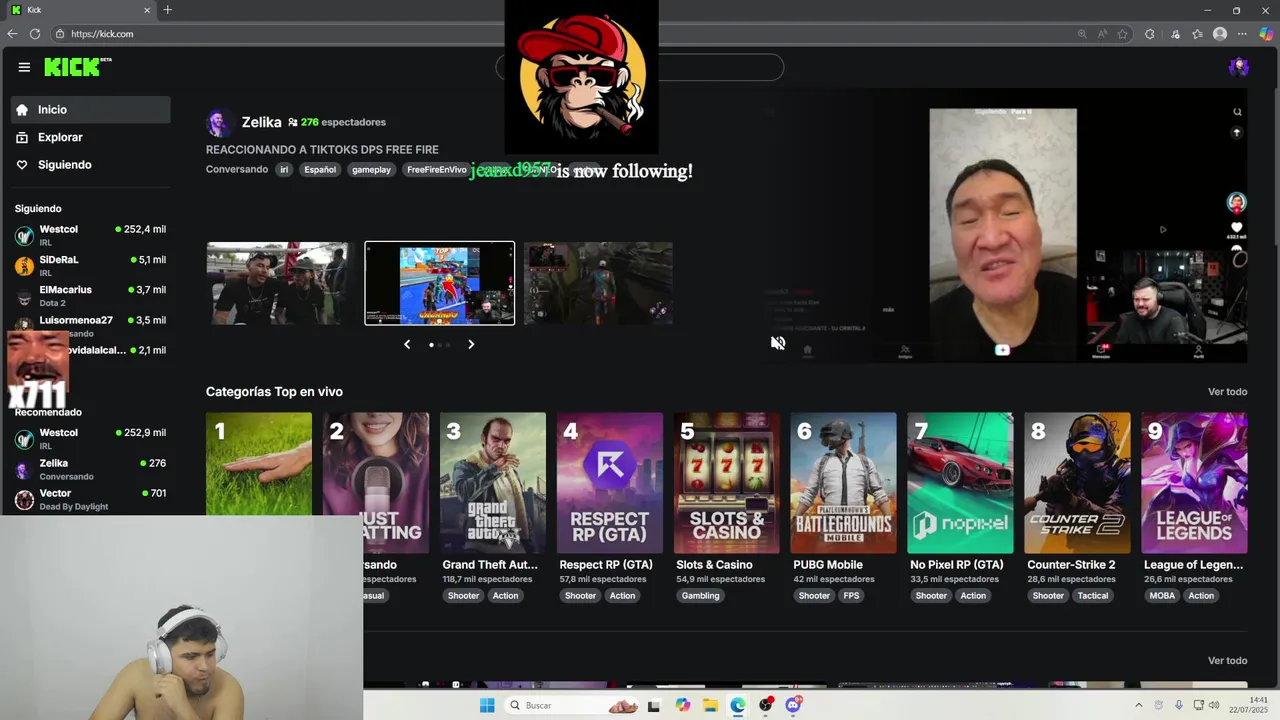Click the Zelika streamer name link
1280x720 pixels.
tap(261, 122)
